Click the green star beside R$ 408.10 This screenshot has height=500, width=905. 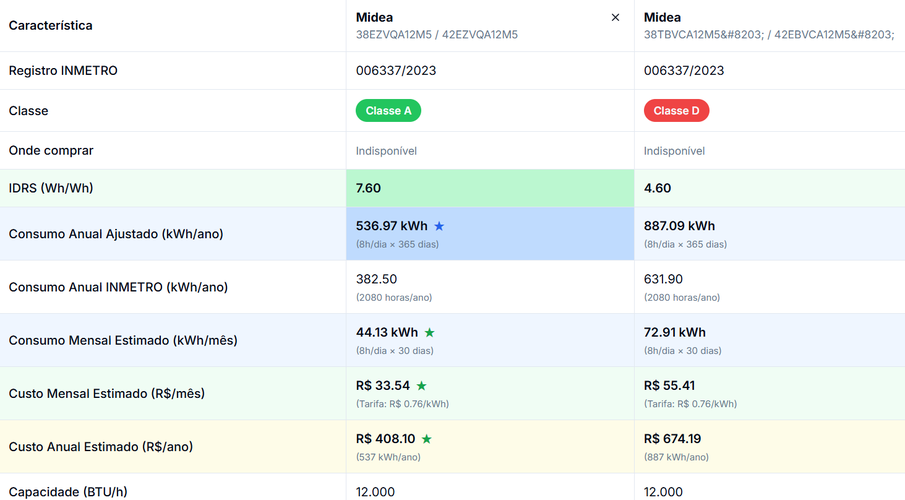(427, 439)
